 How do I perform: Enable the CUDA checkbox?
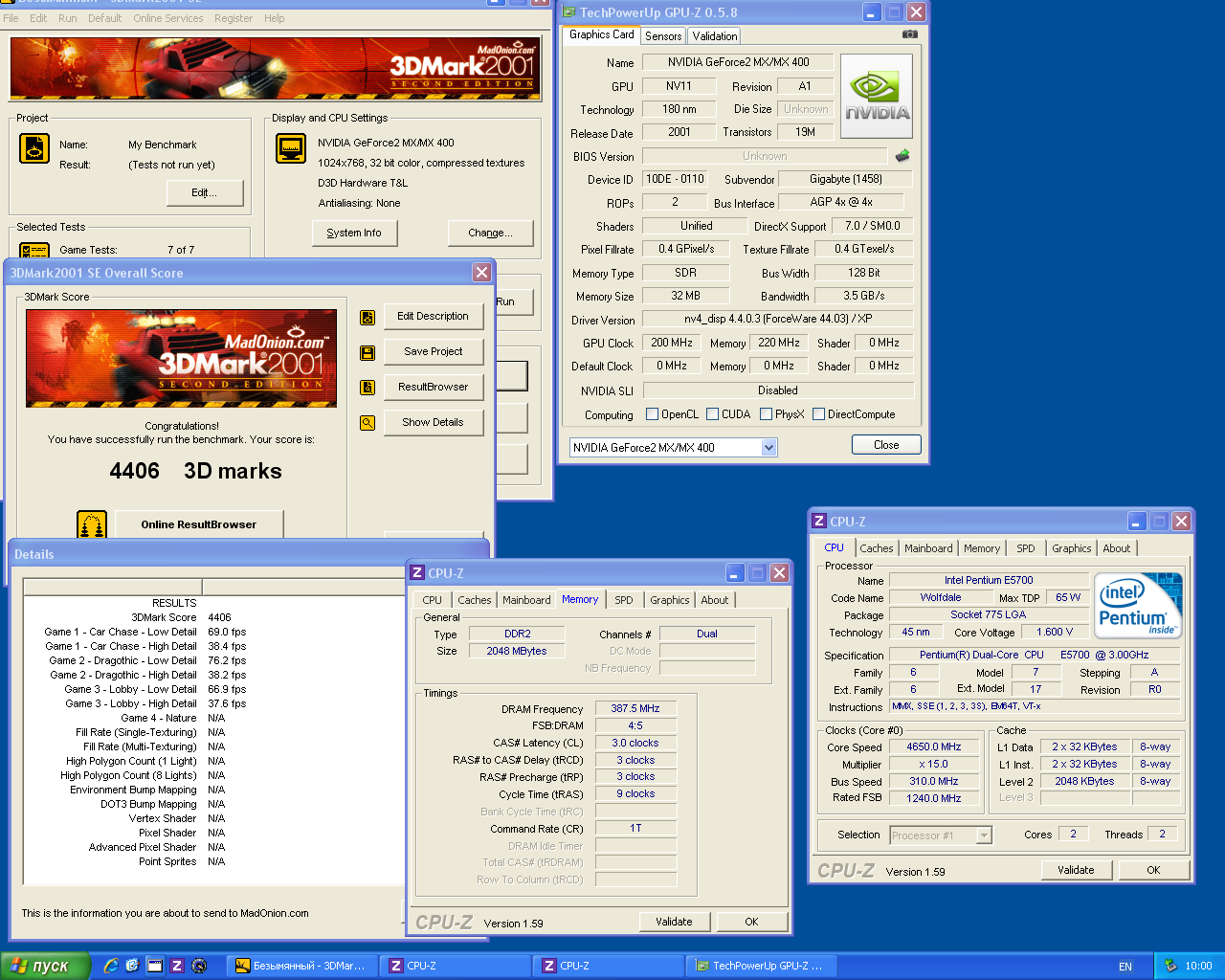pos(712,414)
